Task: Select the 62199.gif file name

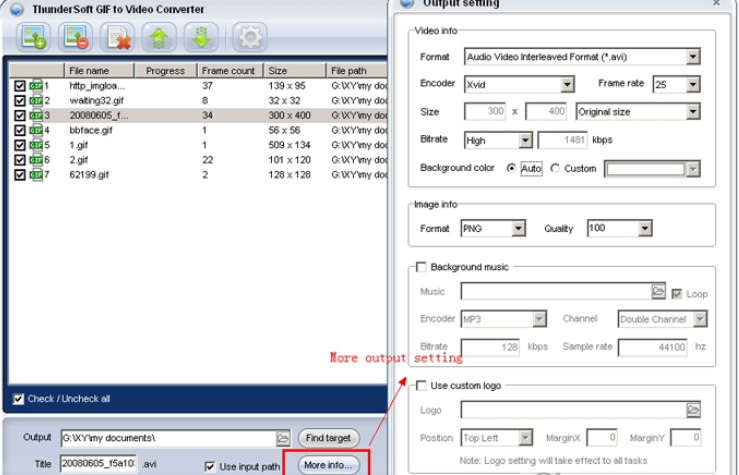Action: pos(89,175)
